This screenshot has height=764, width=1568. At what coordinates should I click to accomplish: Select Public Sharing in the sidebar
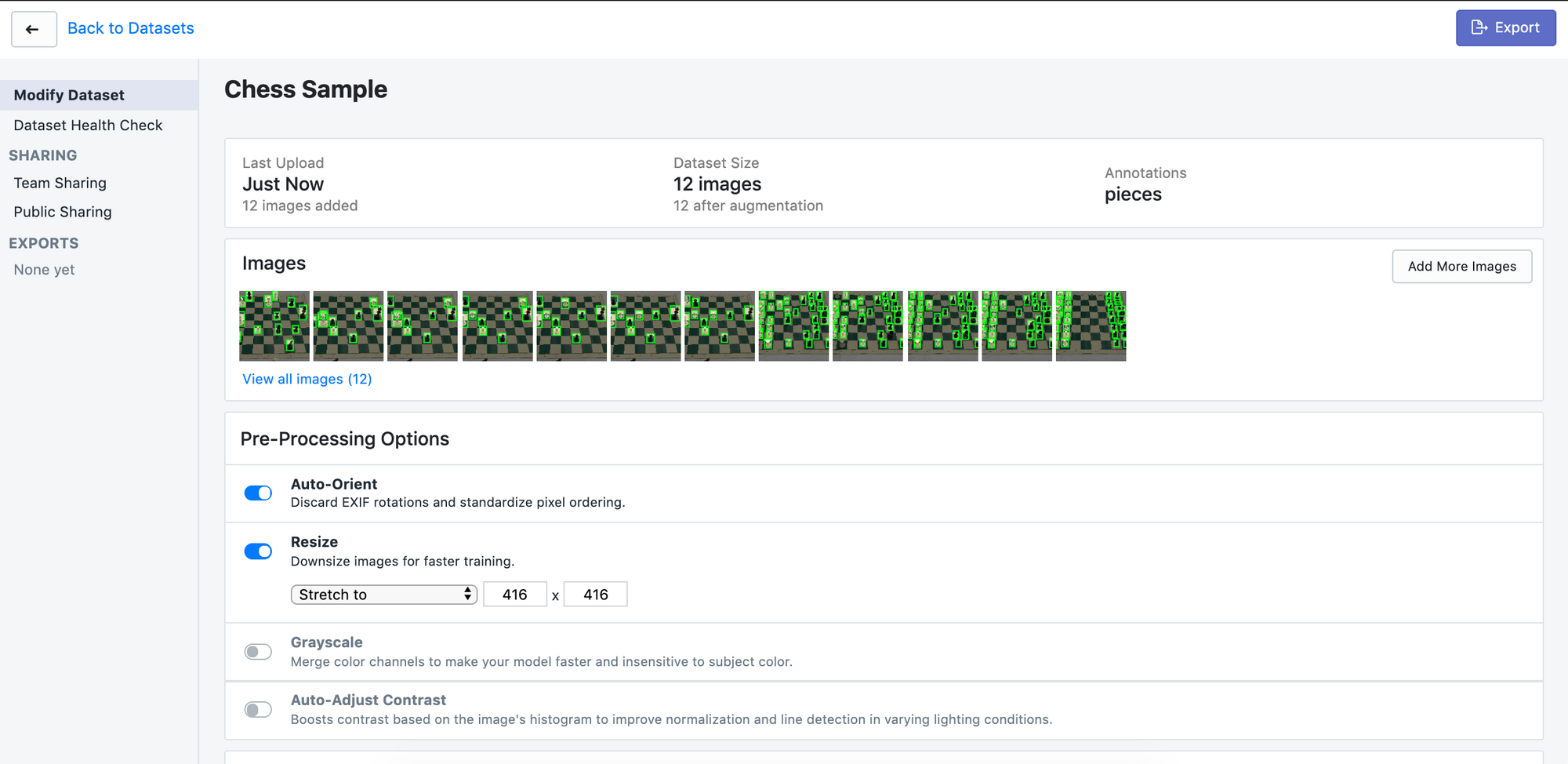click(62, 212)
